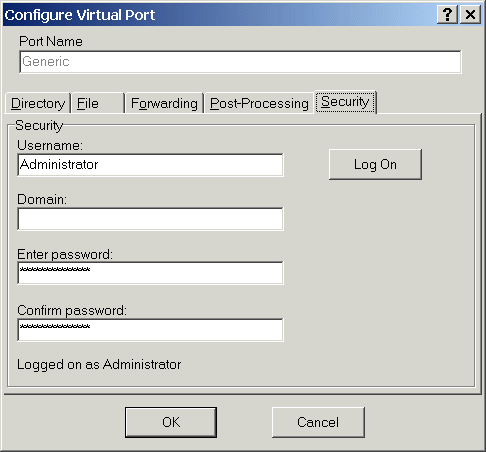The height and width of the screenshot is (452, 486).
Task: Click the Domain: label text
Action: click(x=42, y=199)
